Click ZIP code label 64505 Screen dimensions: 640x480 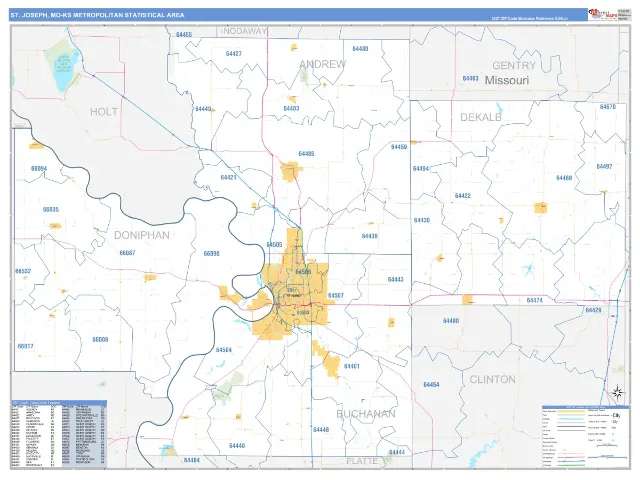pyautogui.click(x=274, y=245)
